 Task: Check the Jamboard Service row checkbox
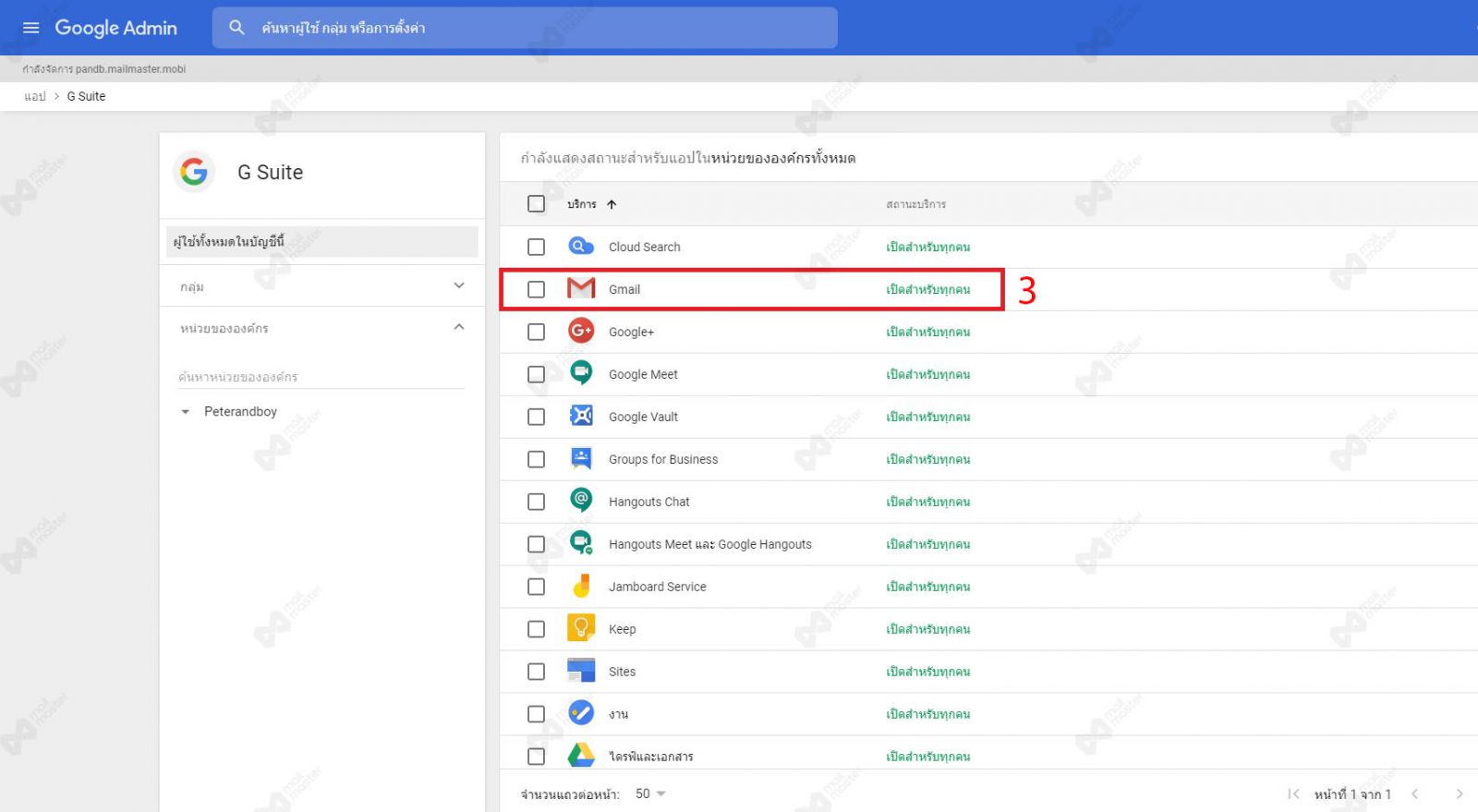(x=536, y=587)
